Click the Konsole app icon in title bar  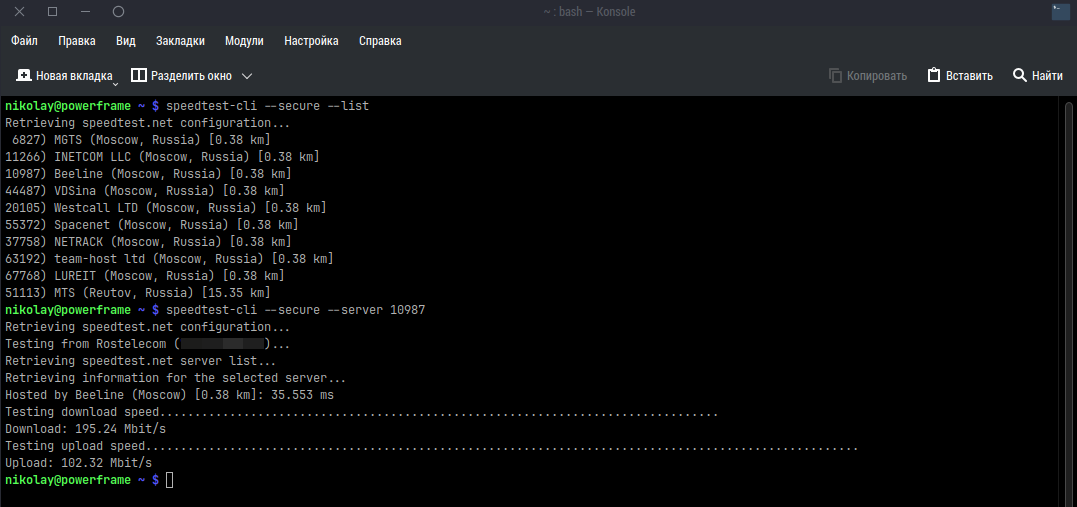click(x=1060, y=12)
